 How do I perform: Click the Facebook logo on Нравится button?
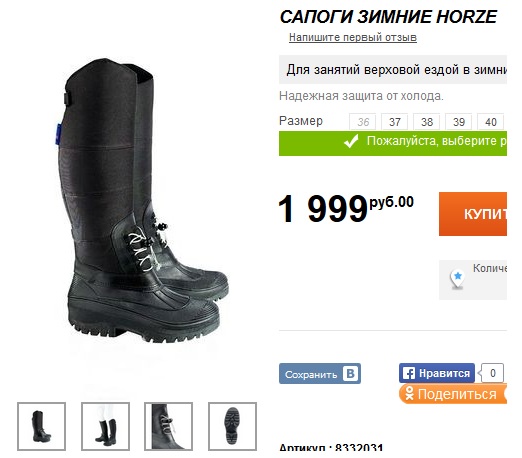click(x=409, y=373)
